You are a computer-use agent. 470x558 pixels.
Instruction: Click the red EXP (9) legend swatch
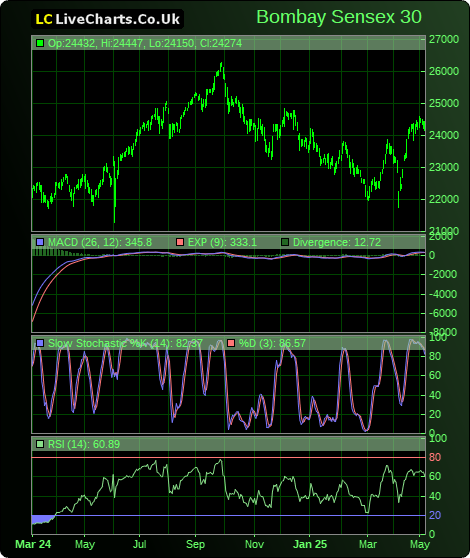180,242
